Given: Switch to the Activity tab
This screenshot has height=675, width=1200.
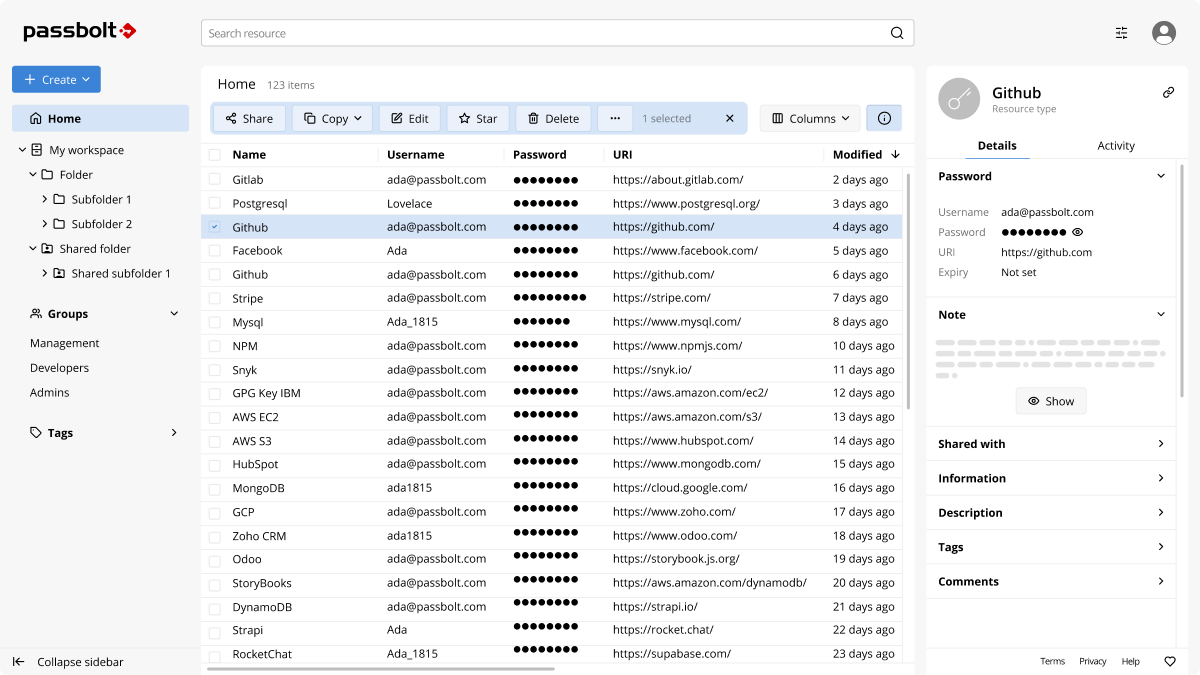Looking at the screenshot, I should coord(1116,145).
